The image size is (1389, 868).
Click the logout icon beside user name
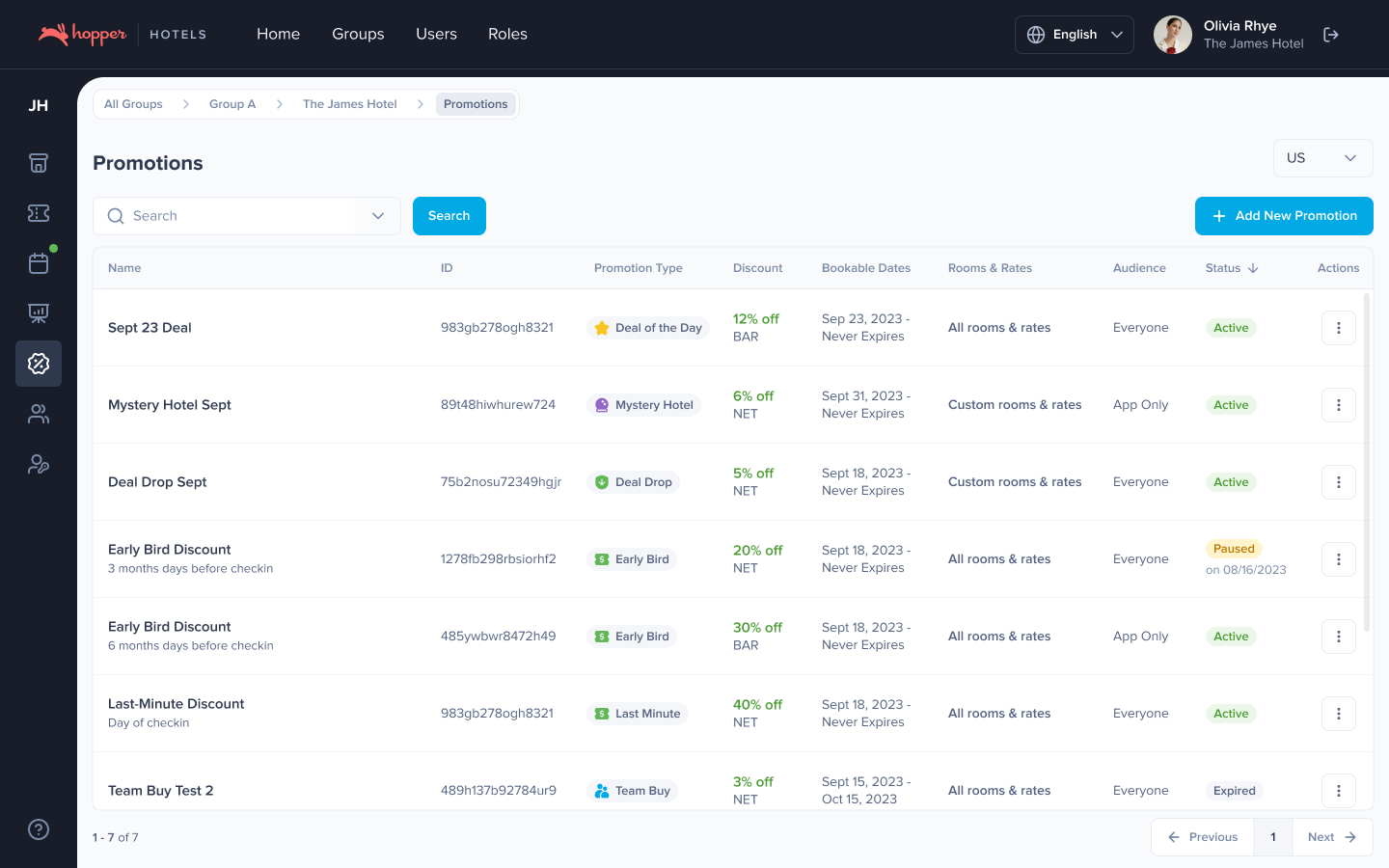pos(1331,35)
